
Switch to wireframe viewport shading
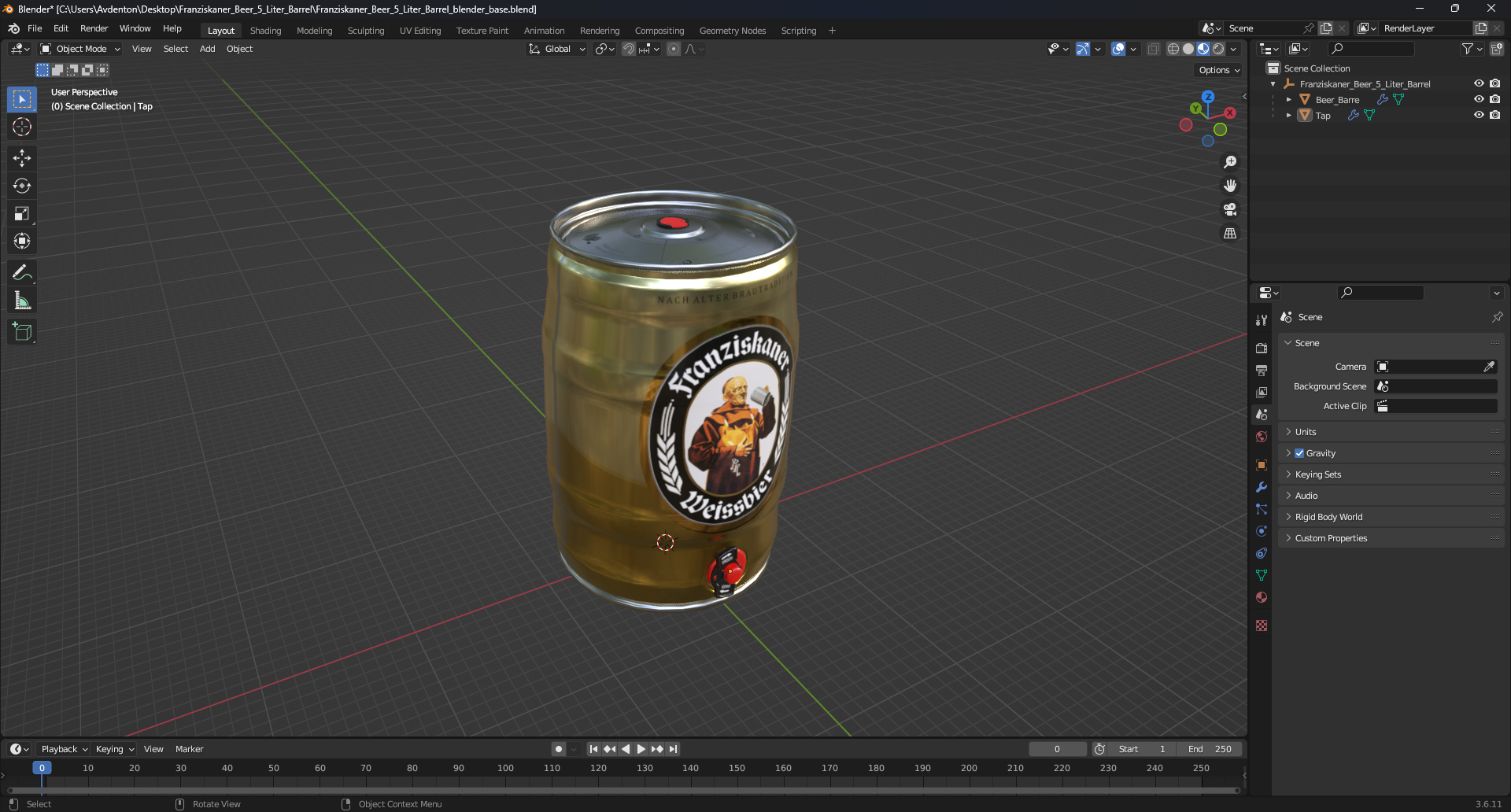point(1173,49)
